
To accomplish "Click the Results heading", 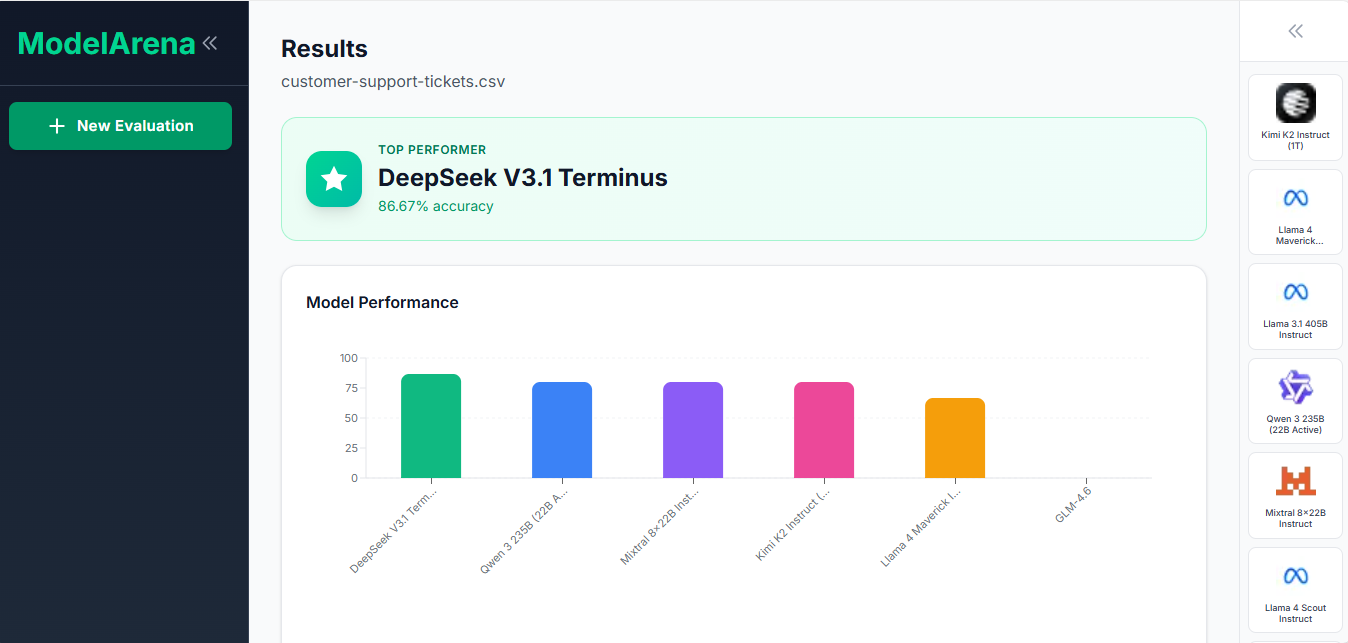I will [324, 49].
